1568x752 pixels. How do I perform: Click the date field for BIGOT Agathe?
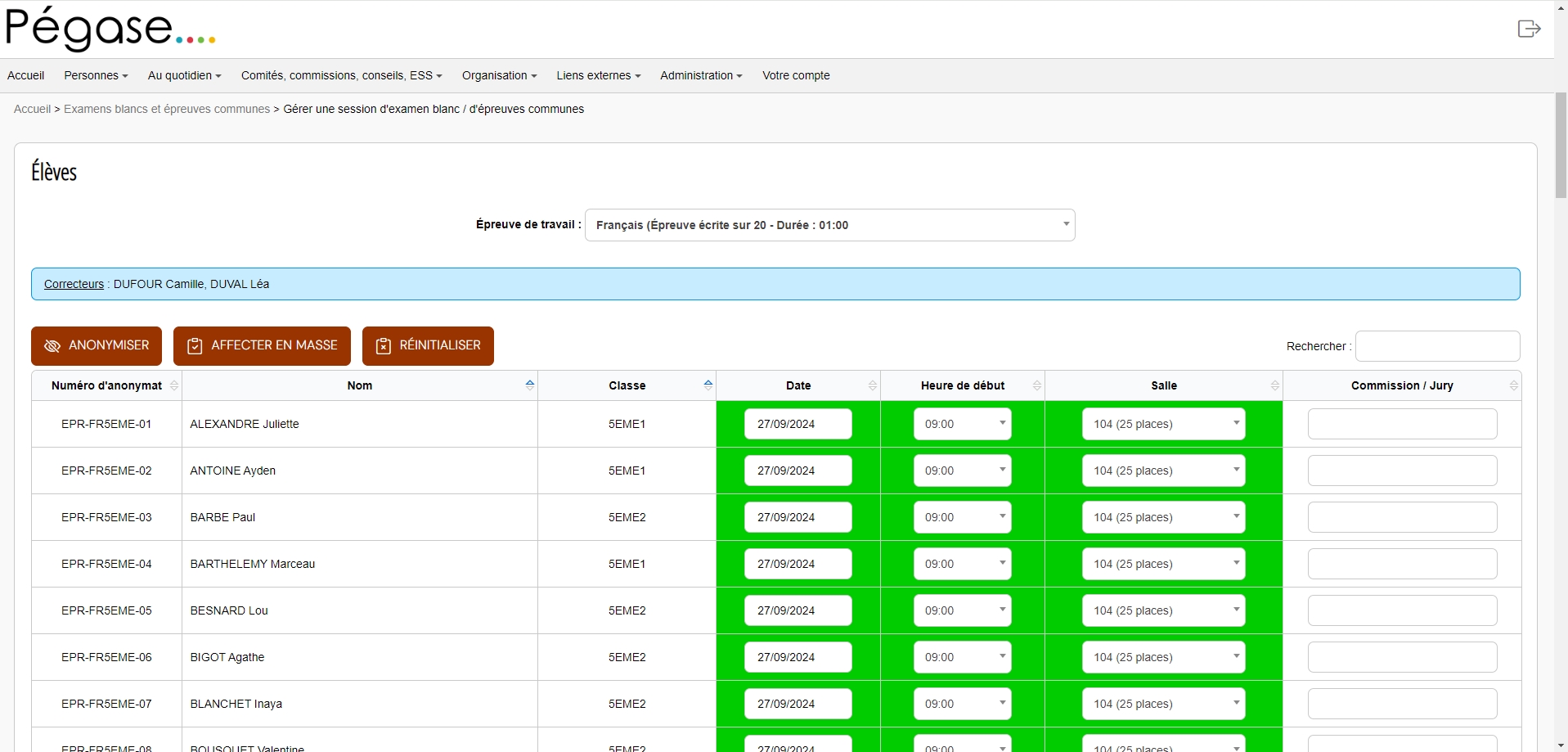(798, 657)
